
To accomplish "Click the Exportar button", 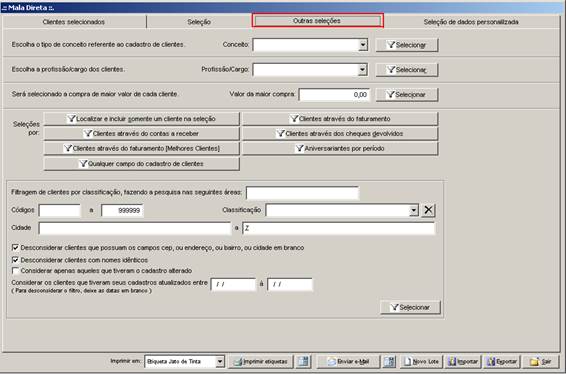I will coord(502,361).
